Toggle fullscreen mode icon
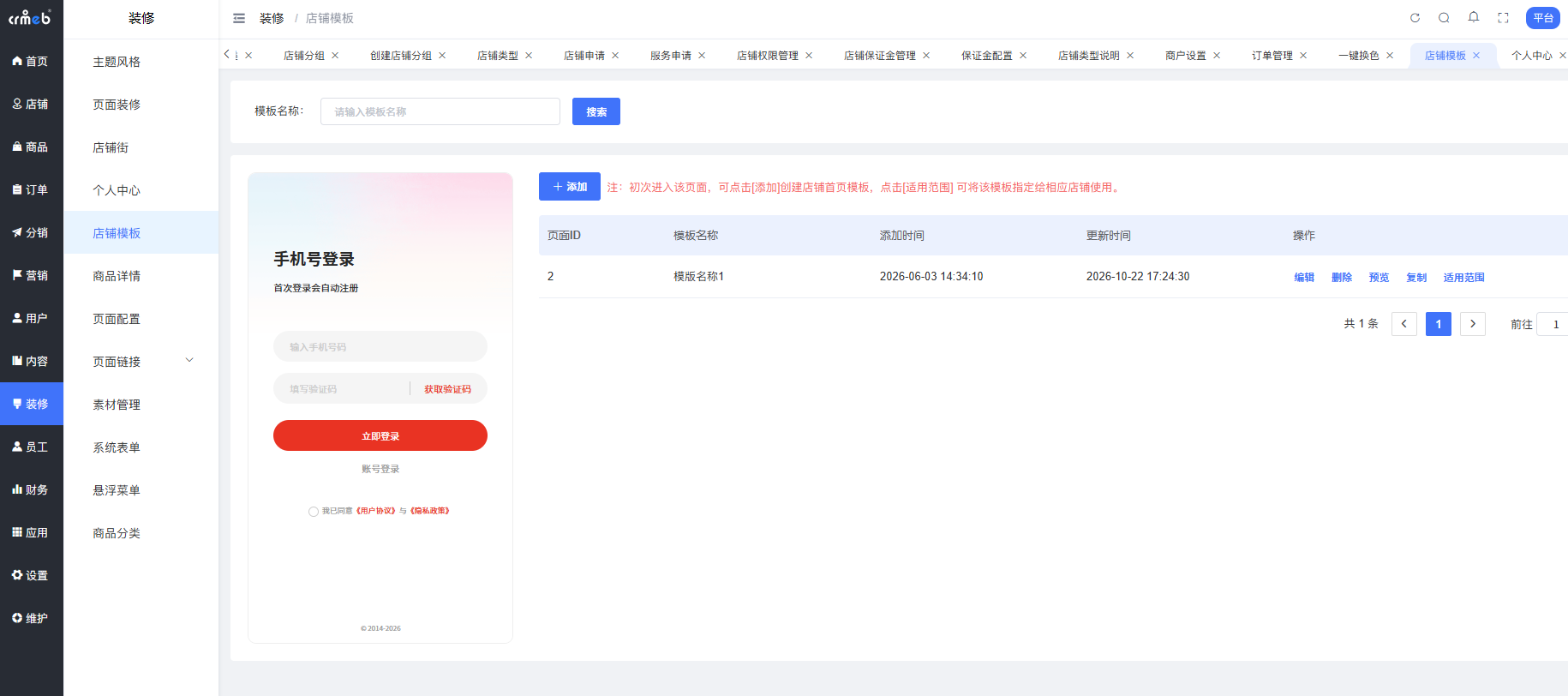This screenshot has width=1568, height=696. pyautogui.click(x=1503, y=18)
